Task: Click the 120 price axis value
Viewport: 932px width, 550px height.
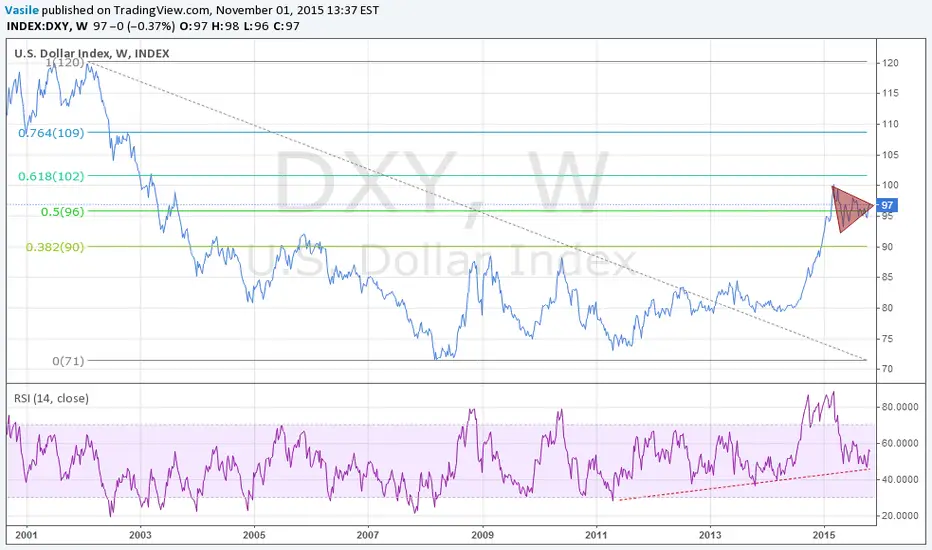Action: [x=890, y=63]
